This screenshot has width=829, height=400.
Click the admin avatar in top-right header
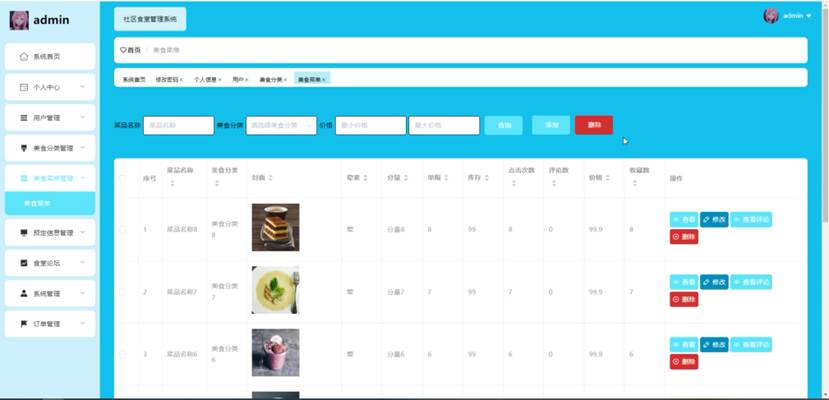(771, 16)
